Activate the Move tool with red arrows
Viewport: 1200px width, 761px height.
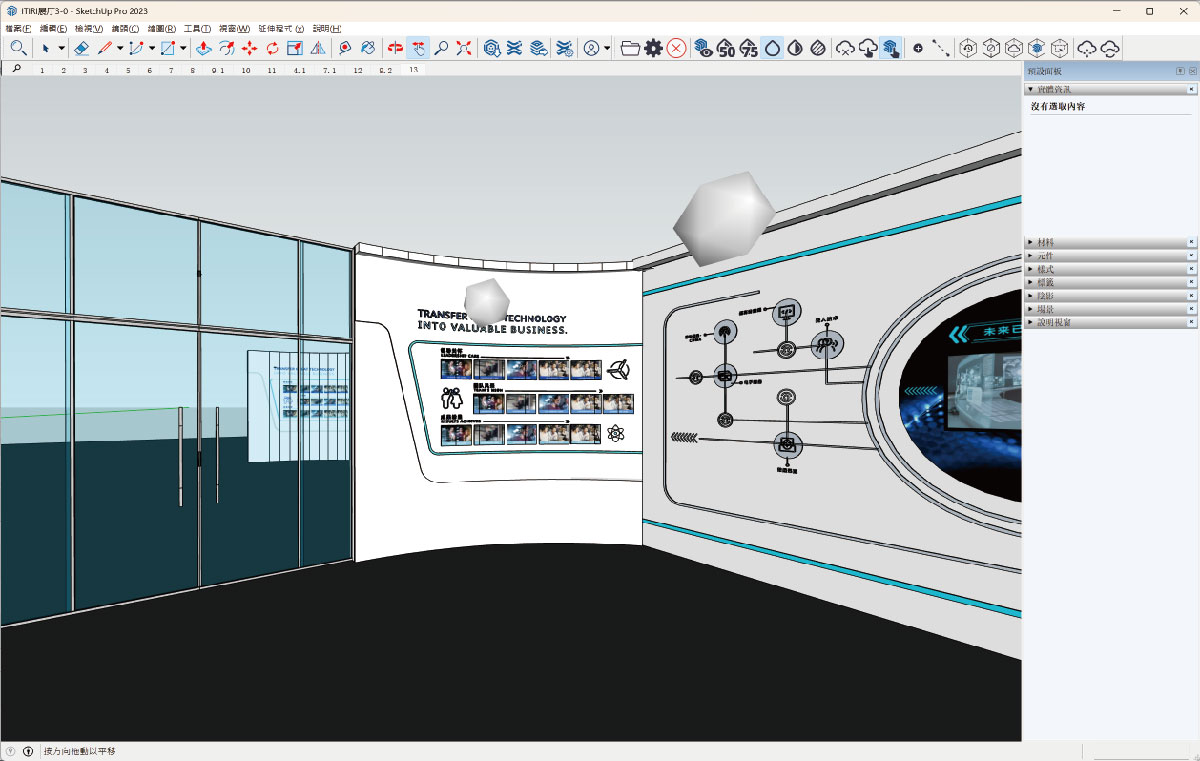[249, 48]
